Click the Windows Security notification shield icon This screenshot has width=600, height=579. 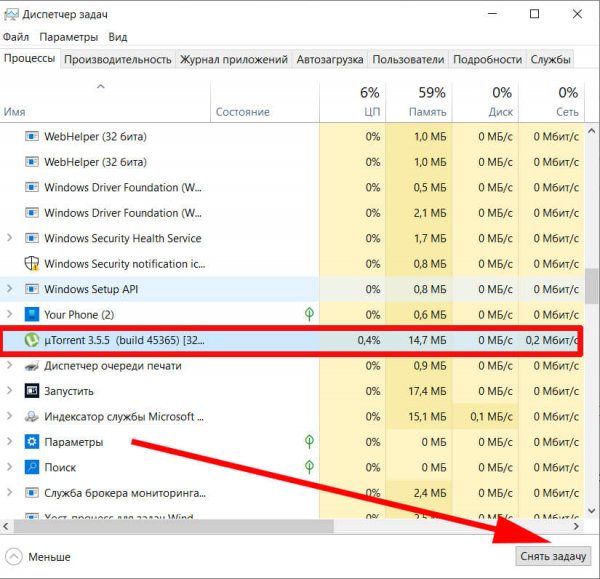[x=31, y=264]
